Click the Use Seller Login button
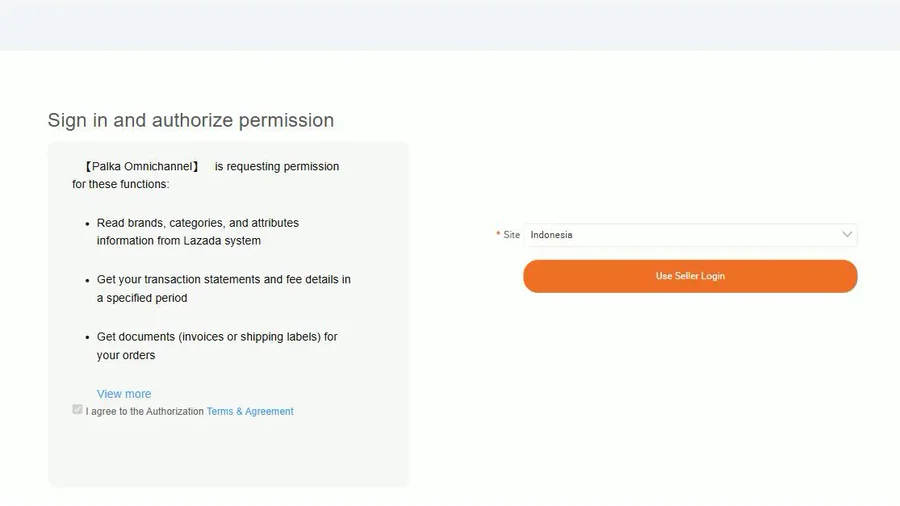This screenshot has height=506, width=900. tap(690, 276)
